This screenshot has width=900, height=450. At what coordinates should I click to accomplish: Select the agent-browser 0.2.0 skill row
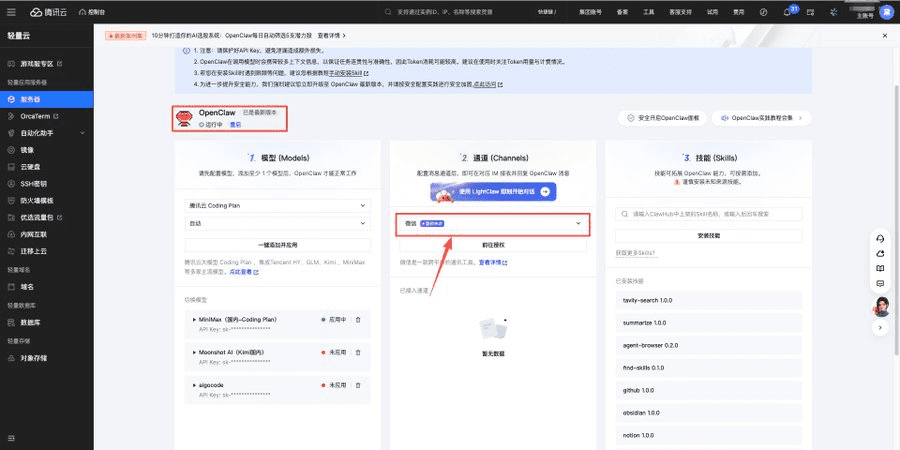point(708,345)
